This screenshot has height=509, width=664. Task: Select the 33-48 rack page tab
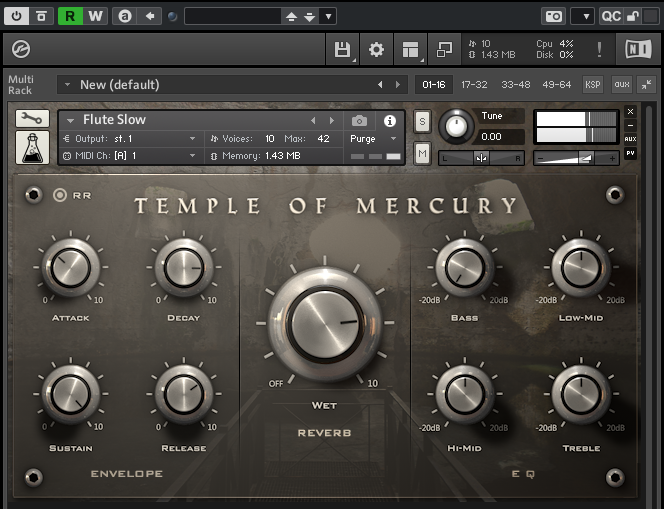(x=516, y=85)
